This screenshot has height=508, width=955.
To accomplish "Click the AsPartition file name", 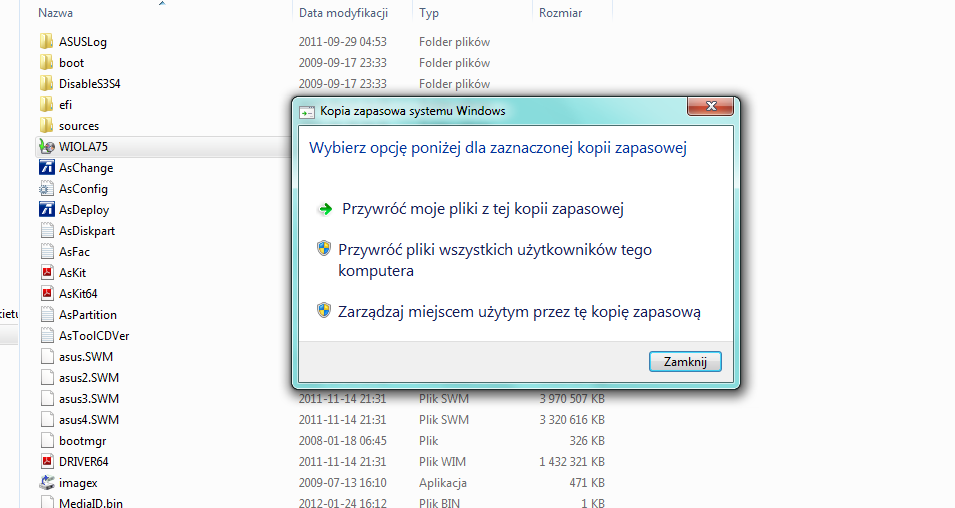I will click(x=88, y=315).
